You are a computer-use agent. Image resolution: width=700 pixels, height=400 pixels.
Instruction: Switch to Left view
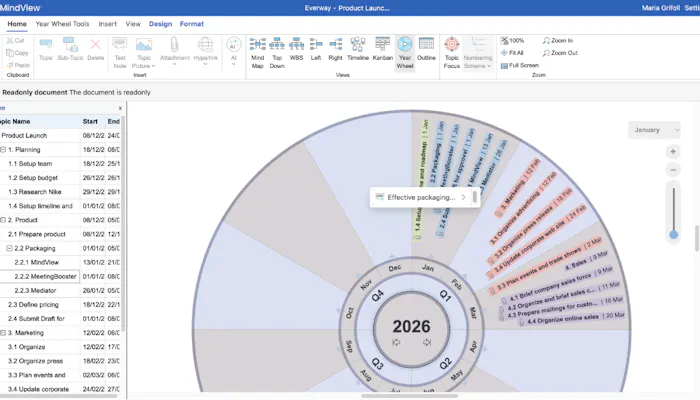(x=316, y=49)
